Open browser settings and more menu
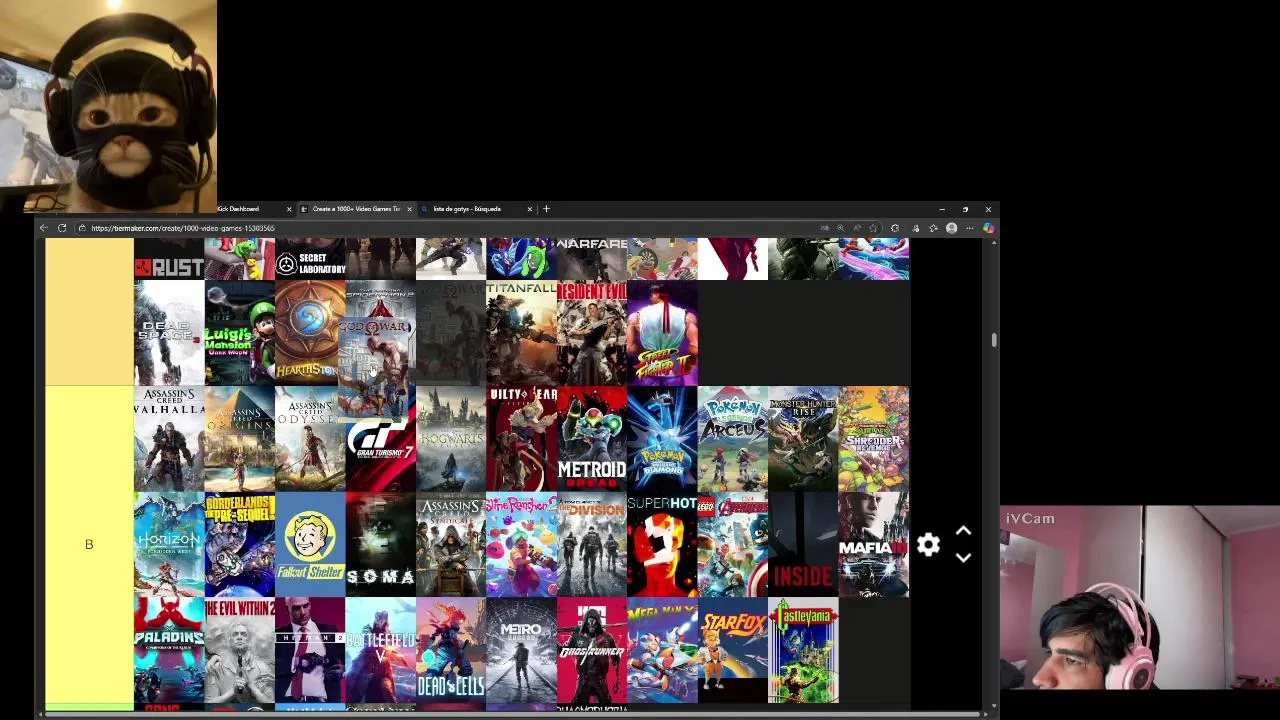The height and width of the screenshot is (720, 1280). (x=969, y=228)
